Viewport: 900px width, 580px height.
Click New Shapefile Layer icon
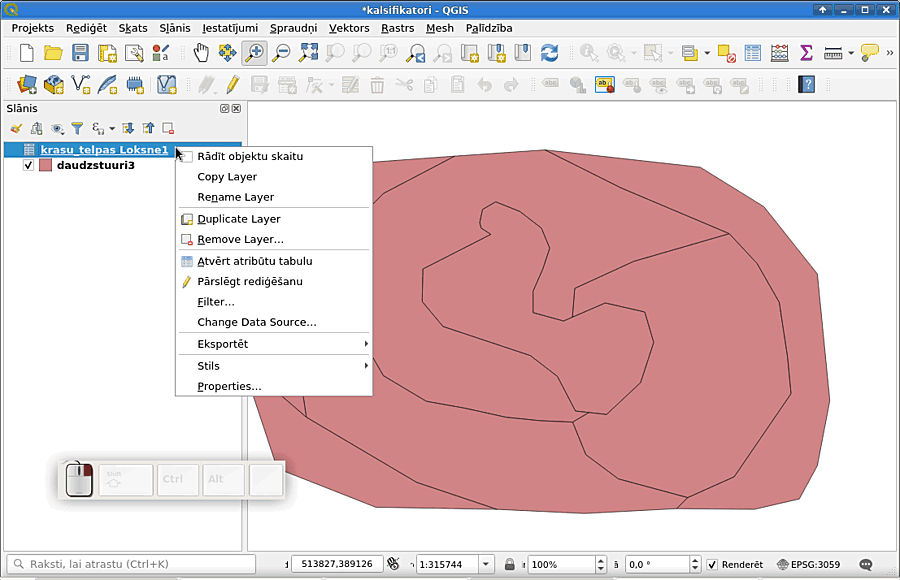(x=80, y=85)
